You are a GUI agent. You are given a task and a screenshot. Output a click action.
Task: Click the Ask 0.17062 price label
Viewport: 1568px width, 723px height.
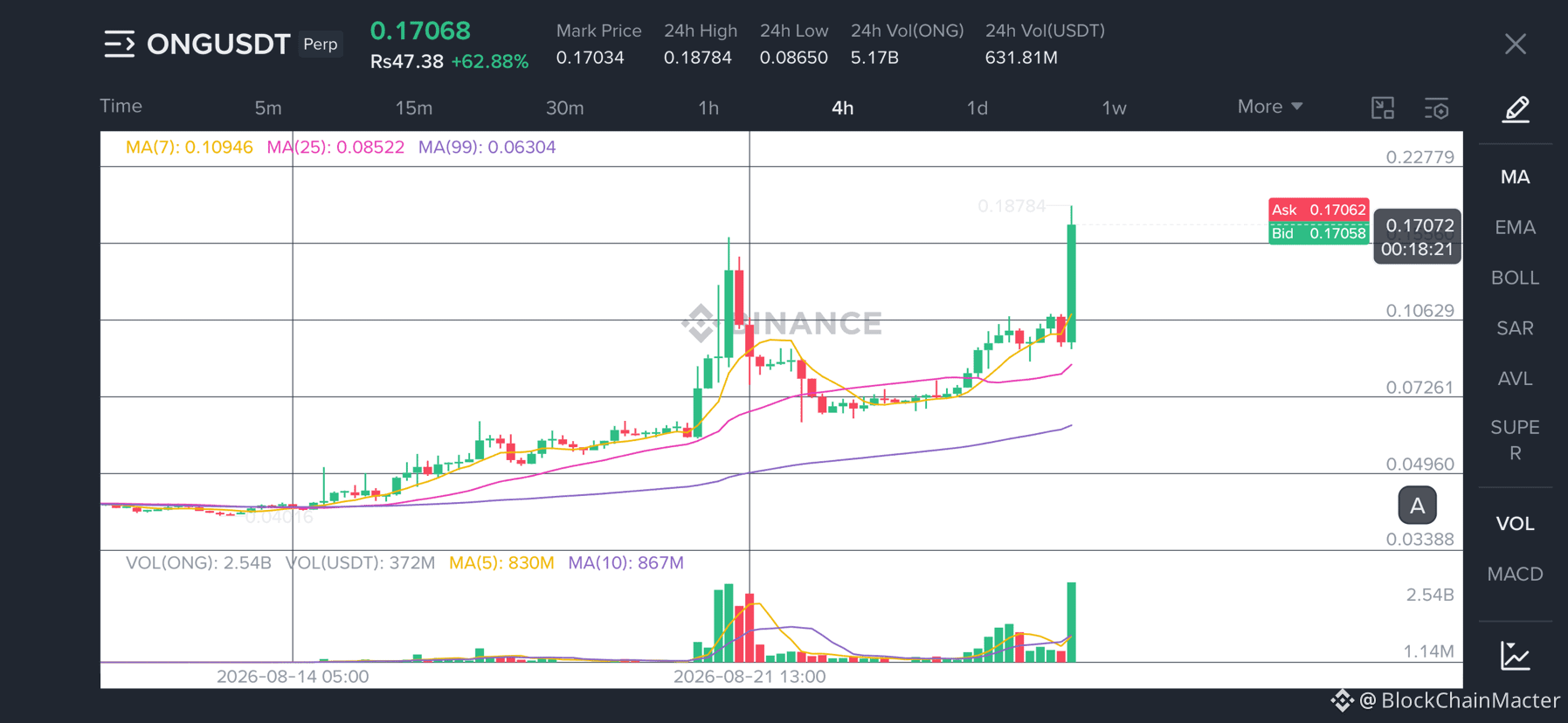[x=1318, y=210]
